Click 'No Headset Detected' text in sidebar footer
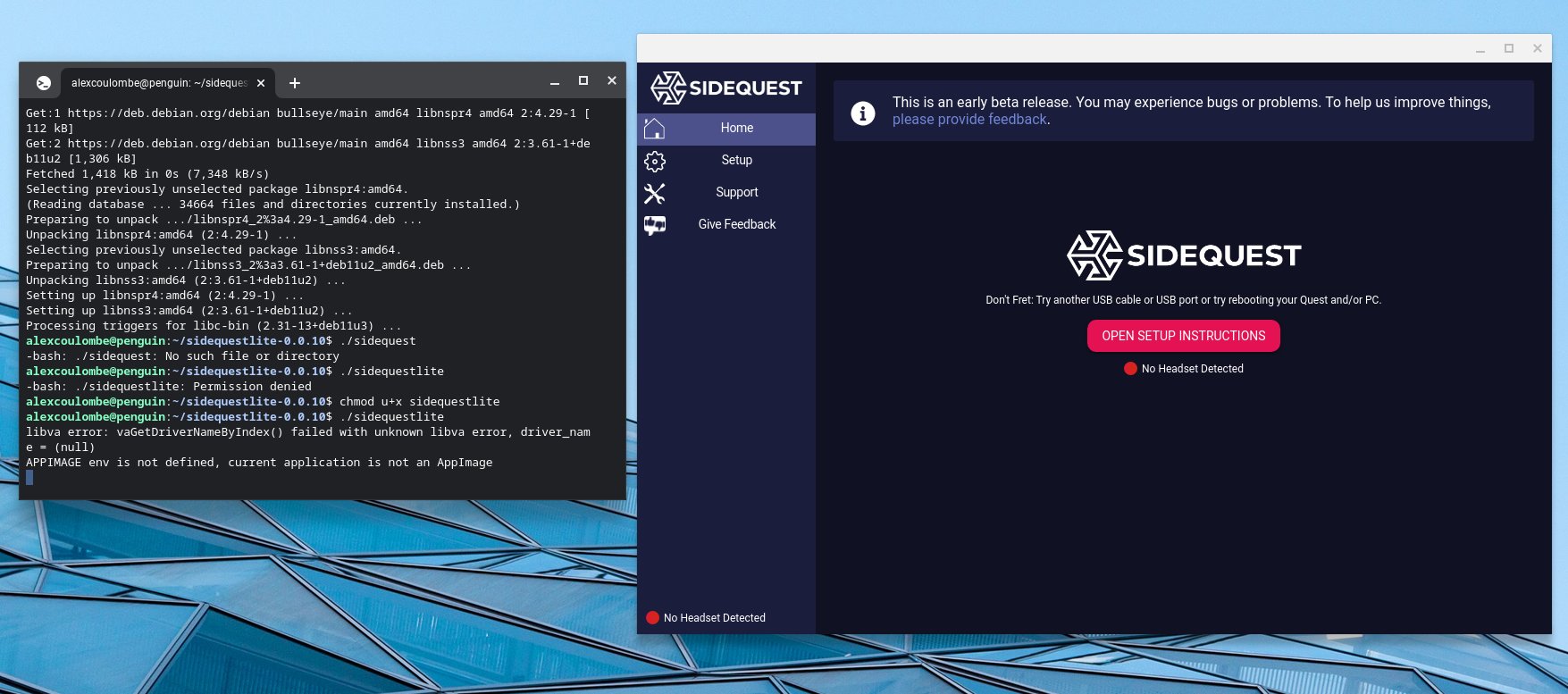Viewport: 1568px width, 694px height. 714,618
